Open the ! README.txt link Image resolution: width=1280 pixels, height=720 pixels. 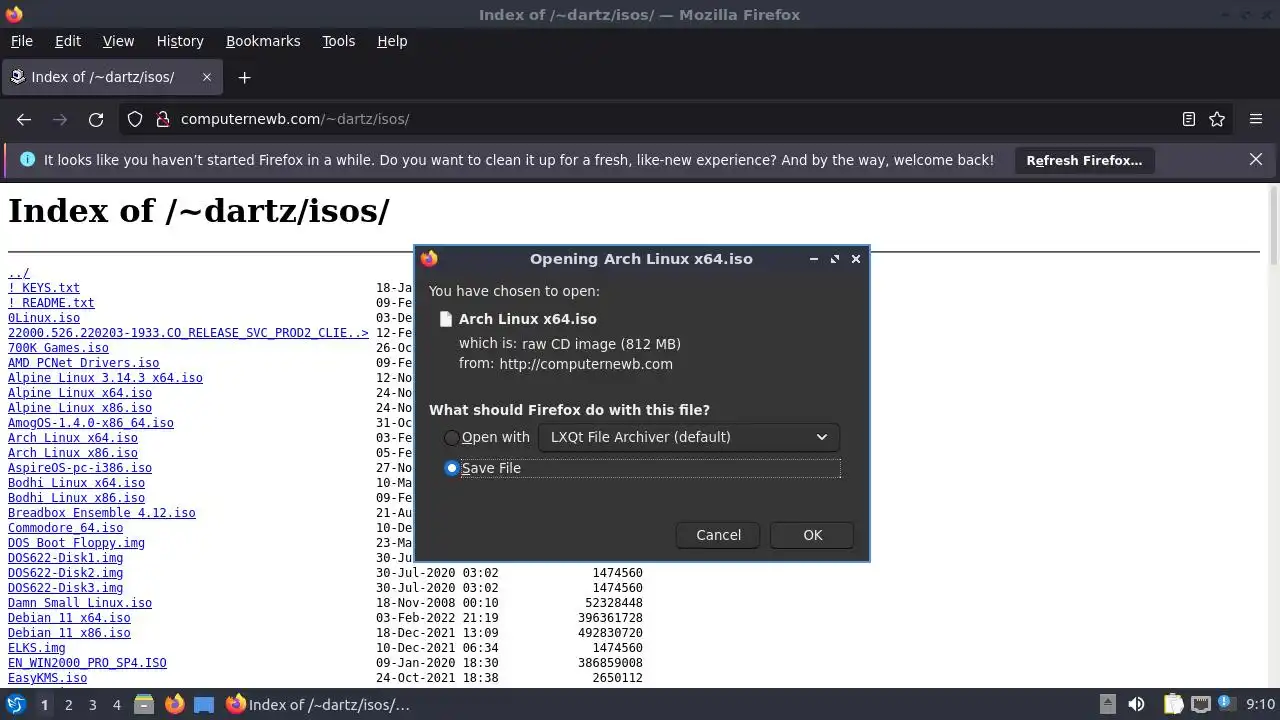(51, 303)
